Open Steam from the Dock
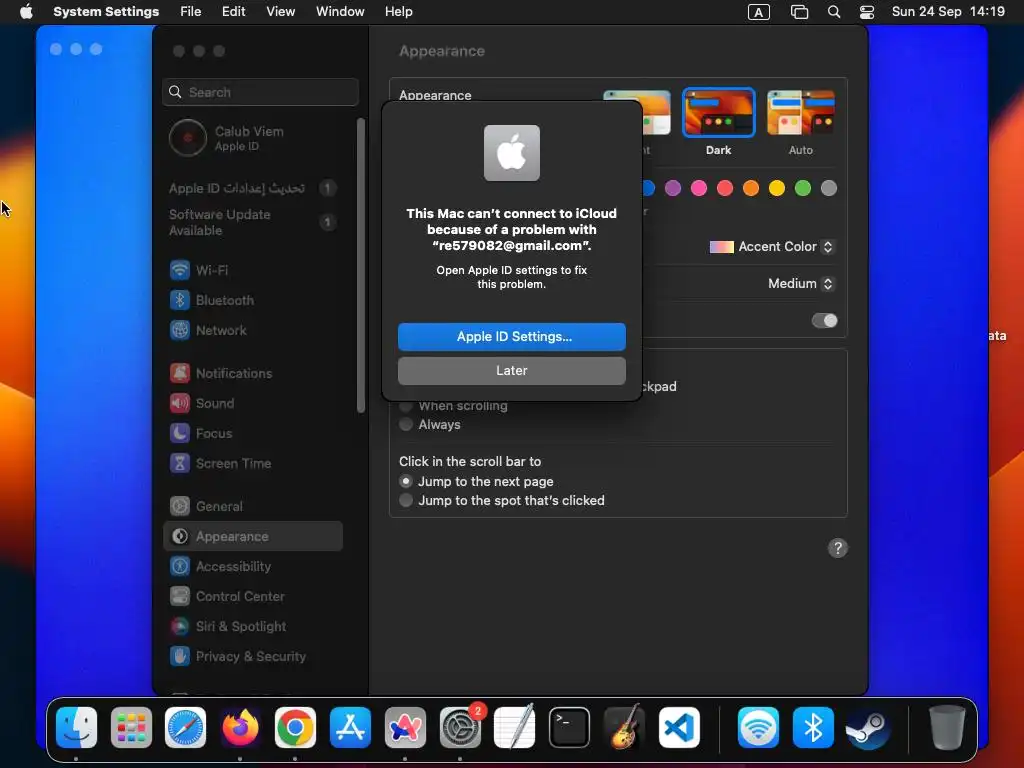The image size is (1024, 768). pyautogui.click(x=868, y=728)
